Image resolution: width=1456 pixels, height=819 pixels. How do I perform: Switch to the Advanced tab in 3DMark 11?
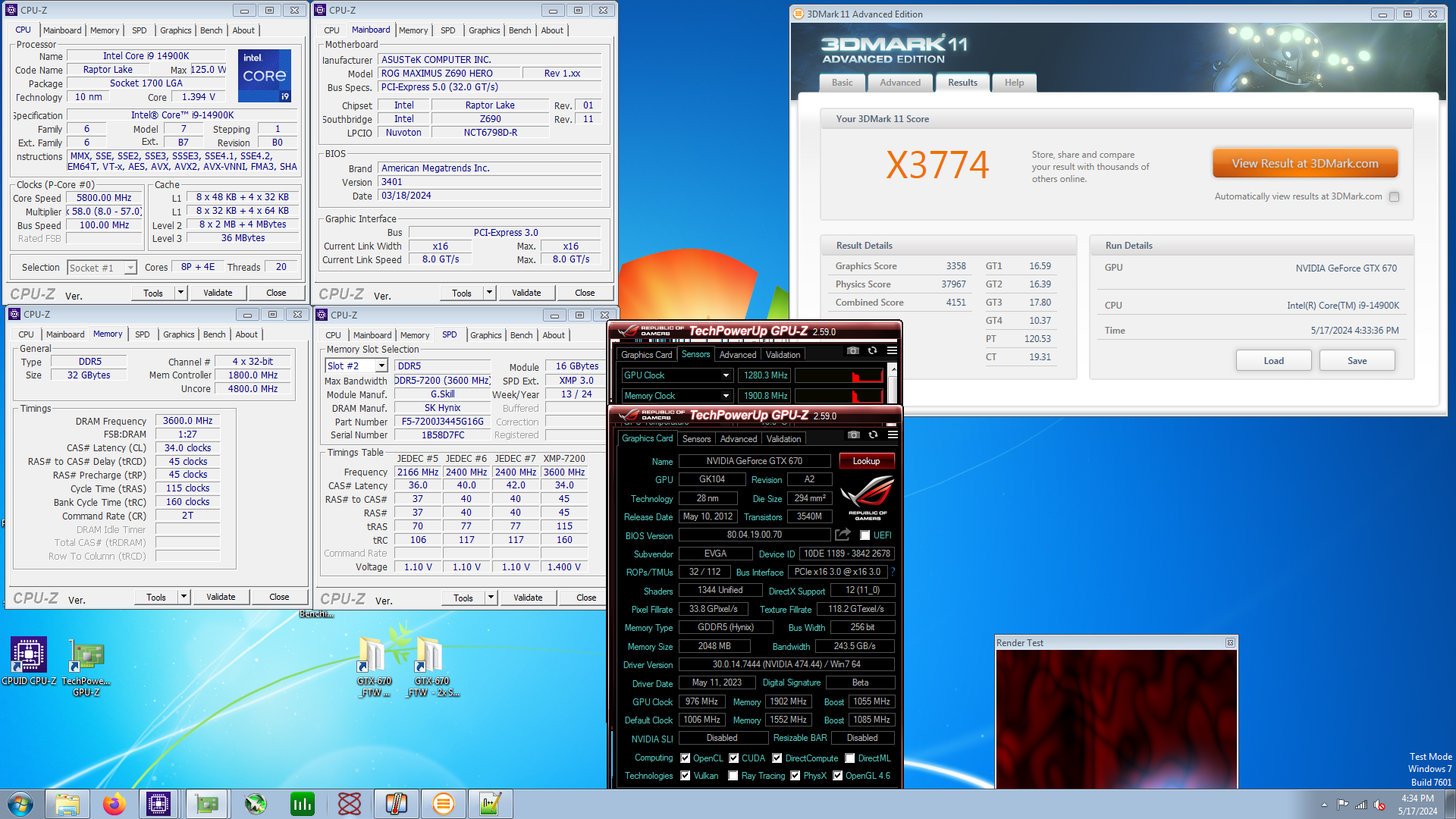tap(900, 83)
